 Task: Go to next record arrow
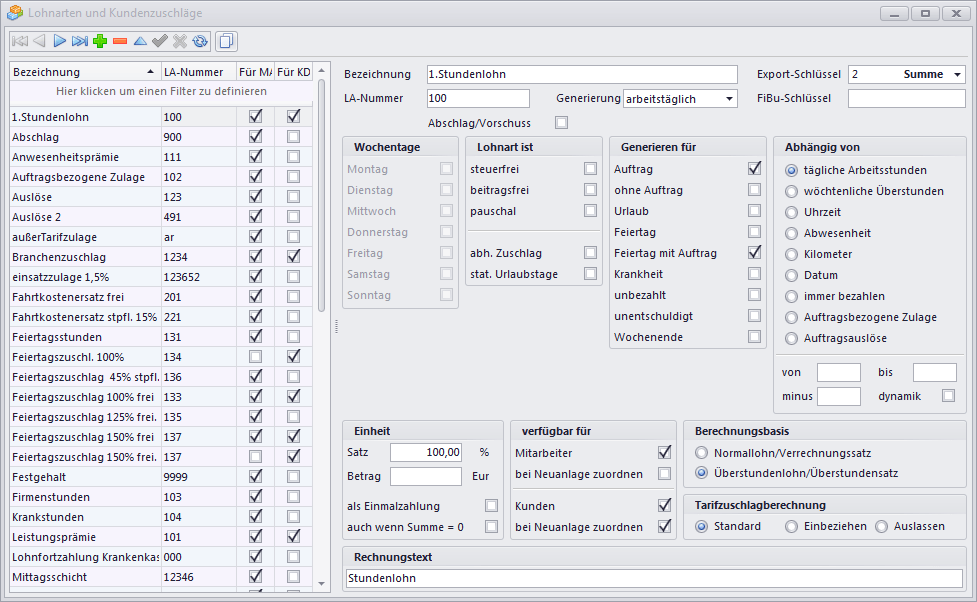coord(59,41)
